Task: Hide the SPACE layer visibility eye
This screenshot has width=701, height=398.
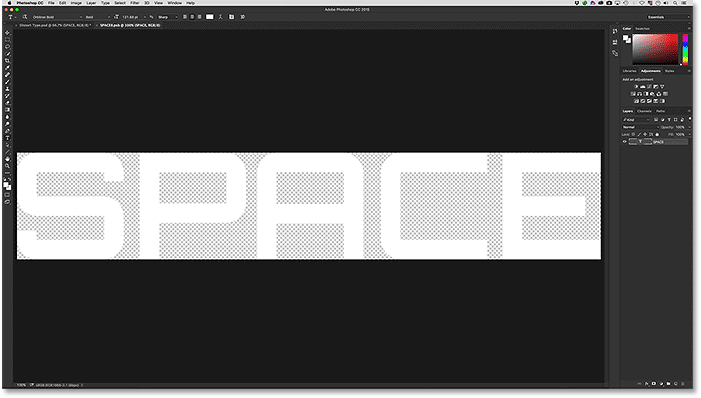Action: (x=625, y=142)
